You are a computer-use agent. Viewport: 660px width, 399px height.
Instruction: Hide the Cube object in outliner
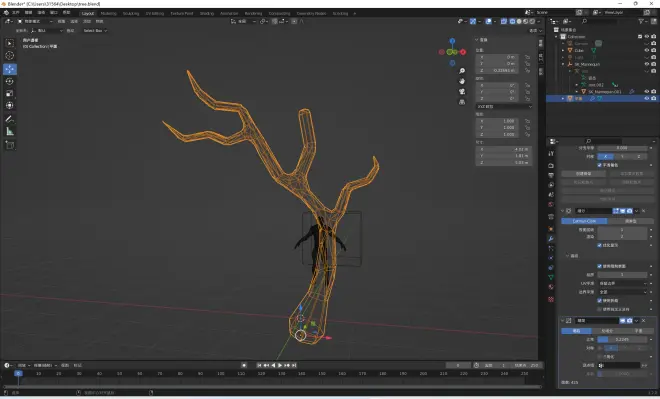[647, 50]
